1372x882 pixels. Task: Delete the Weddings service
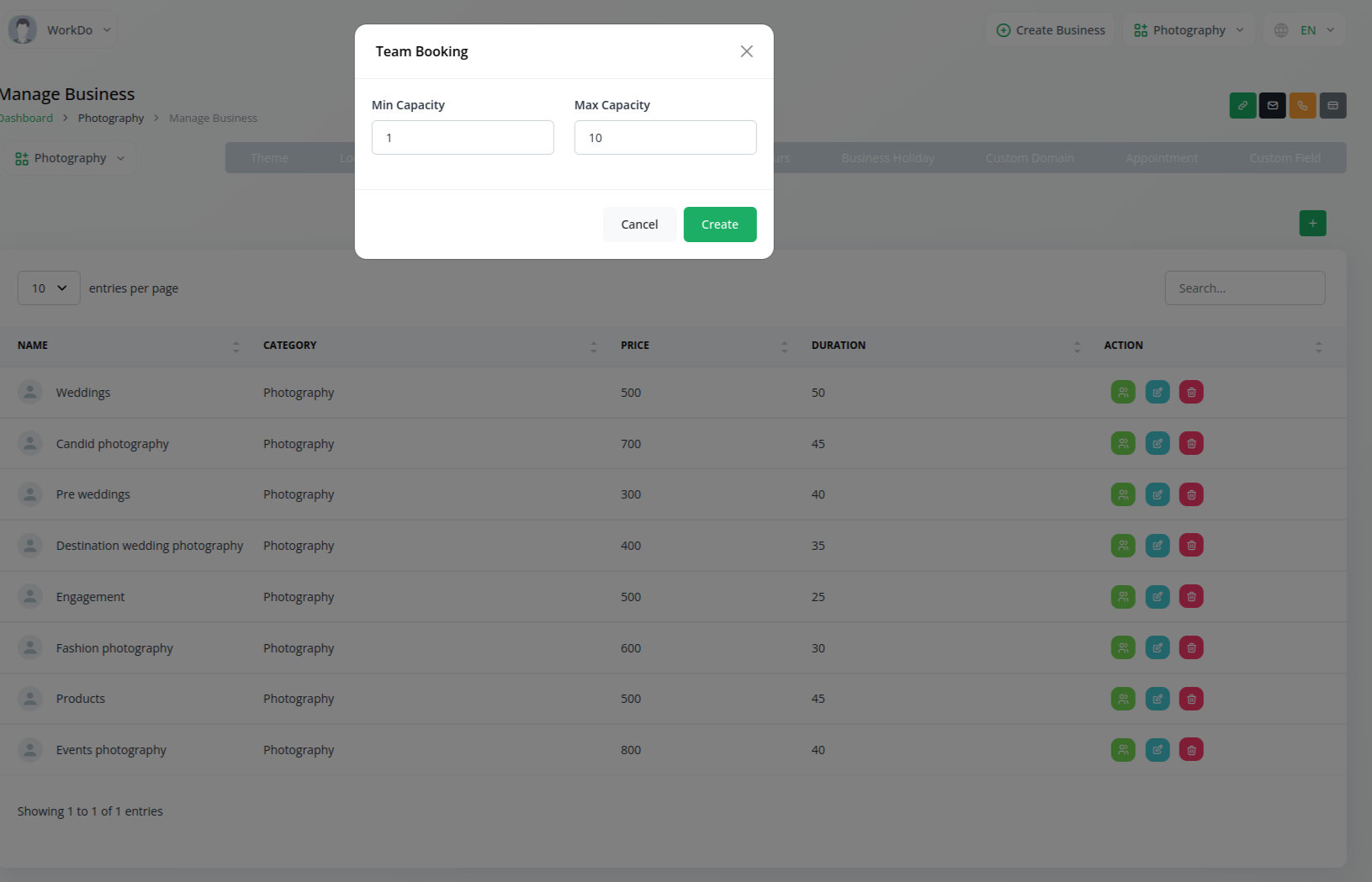click(1191, 392)
